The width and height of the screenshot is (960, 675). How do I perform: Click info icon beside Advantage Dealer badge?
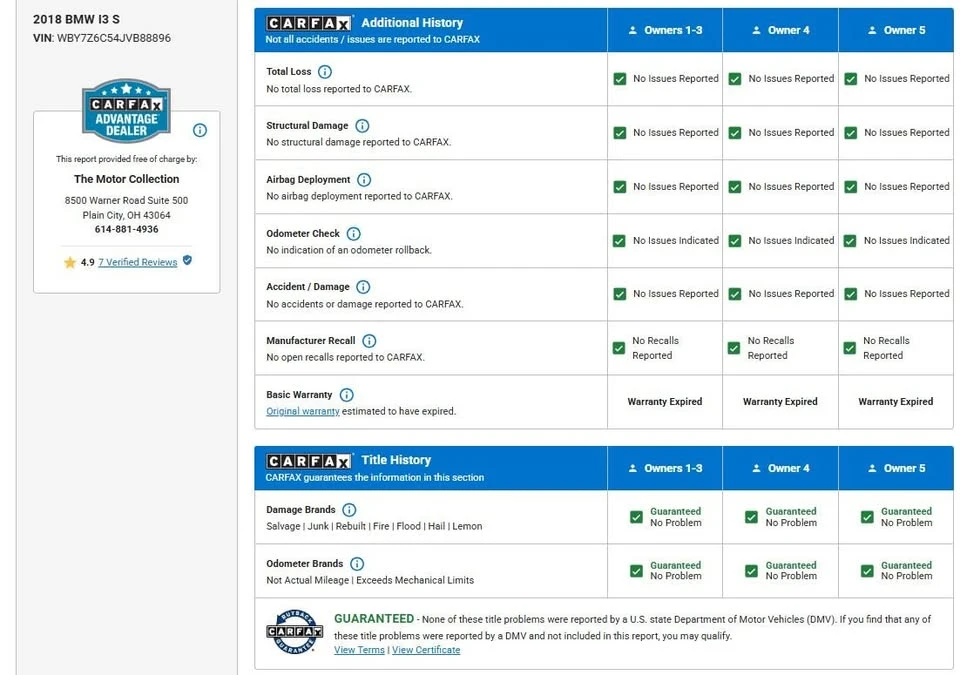click(200, 130)
